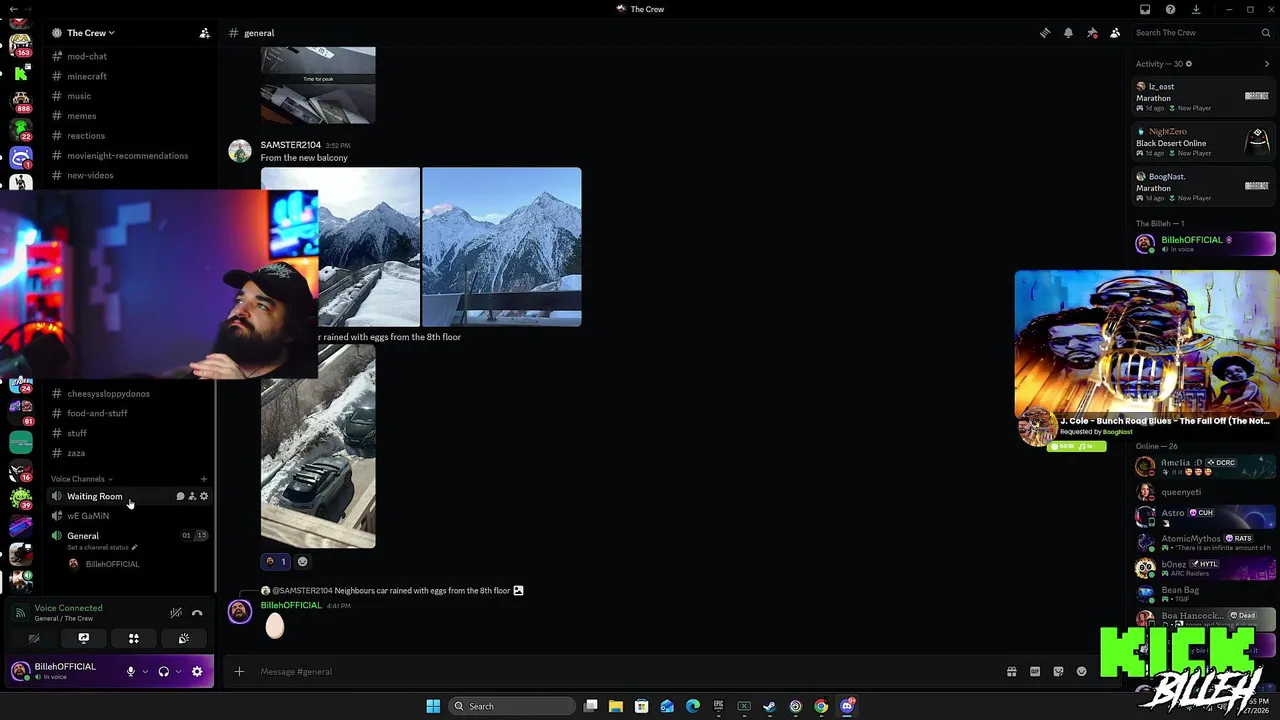This screenshot has width=1280, height=720.
Task: Focus the Message #general input
Action: pos(625,672)
